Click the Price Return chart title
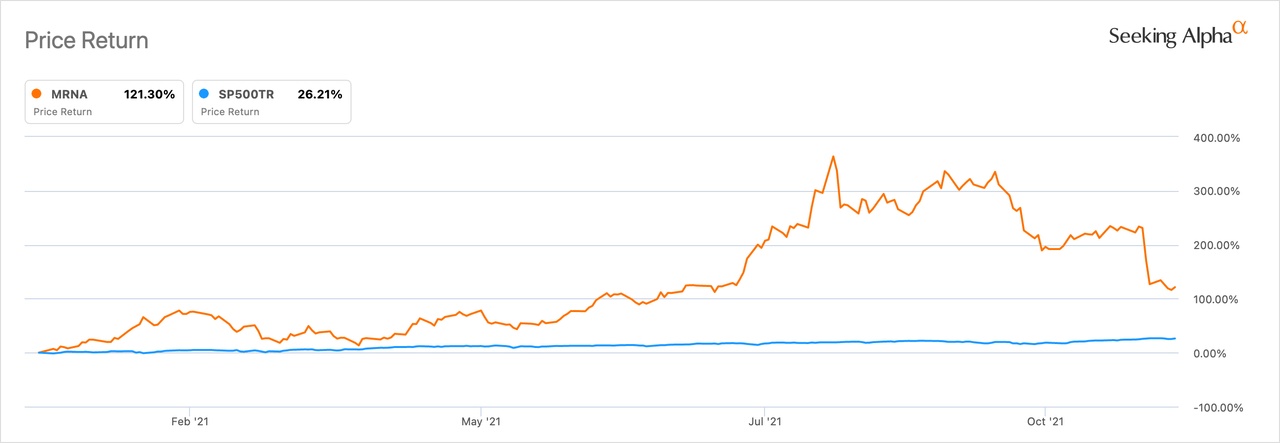 click(86, 41)
